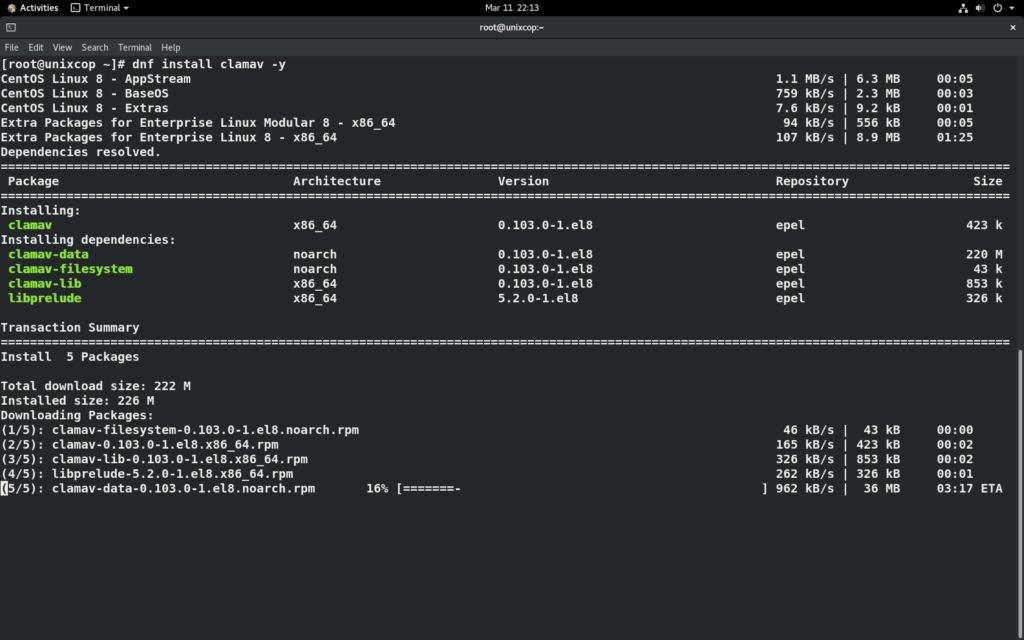Click the 'Architecture' column header
1024x640 pixels.
click(337, 182)
